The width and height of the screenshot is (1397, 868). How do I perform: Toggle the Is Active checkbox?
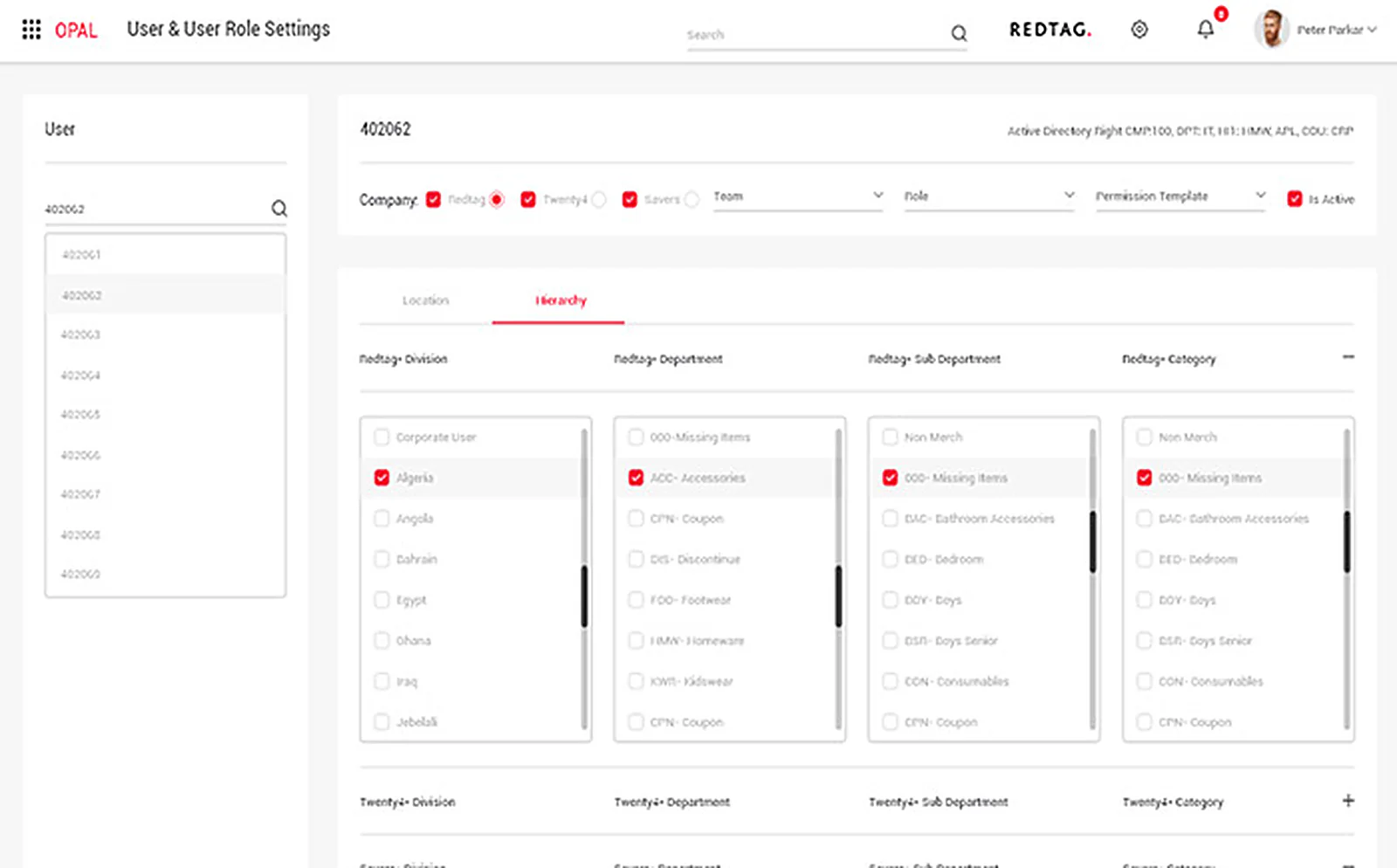1295,199
